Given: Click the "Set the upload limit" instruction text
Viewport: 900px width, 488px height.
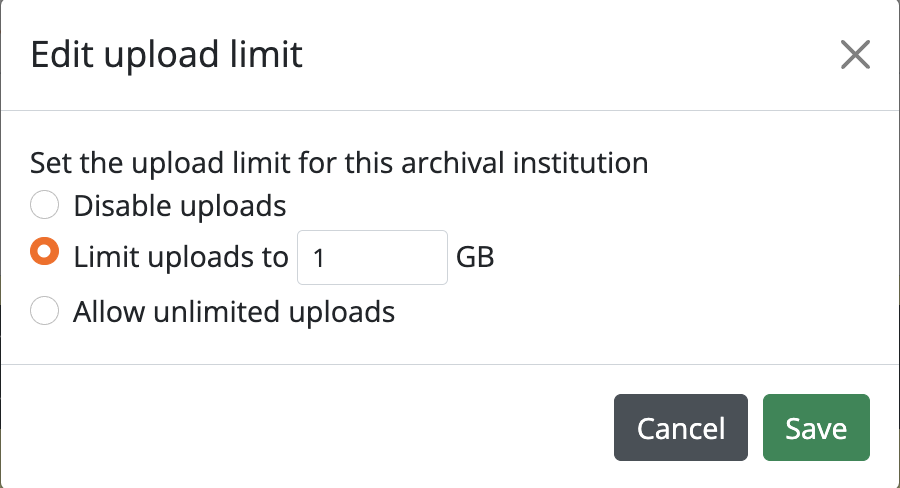Looking at the screenshot, I should (x=150, y=162).
